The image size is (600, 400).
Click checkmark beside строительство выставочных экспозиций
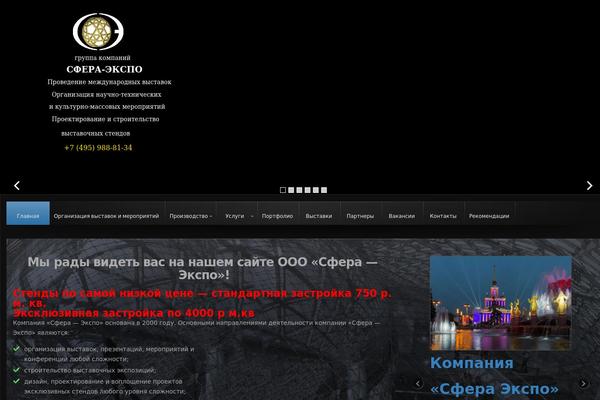tap(16, 370)
